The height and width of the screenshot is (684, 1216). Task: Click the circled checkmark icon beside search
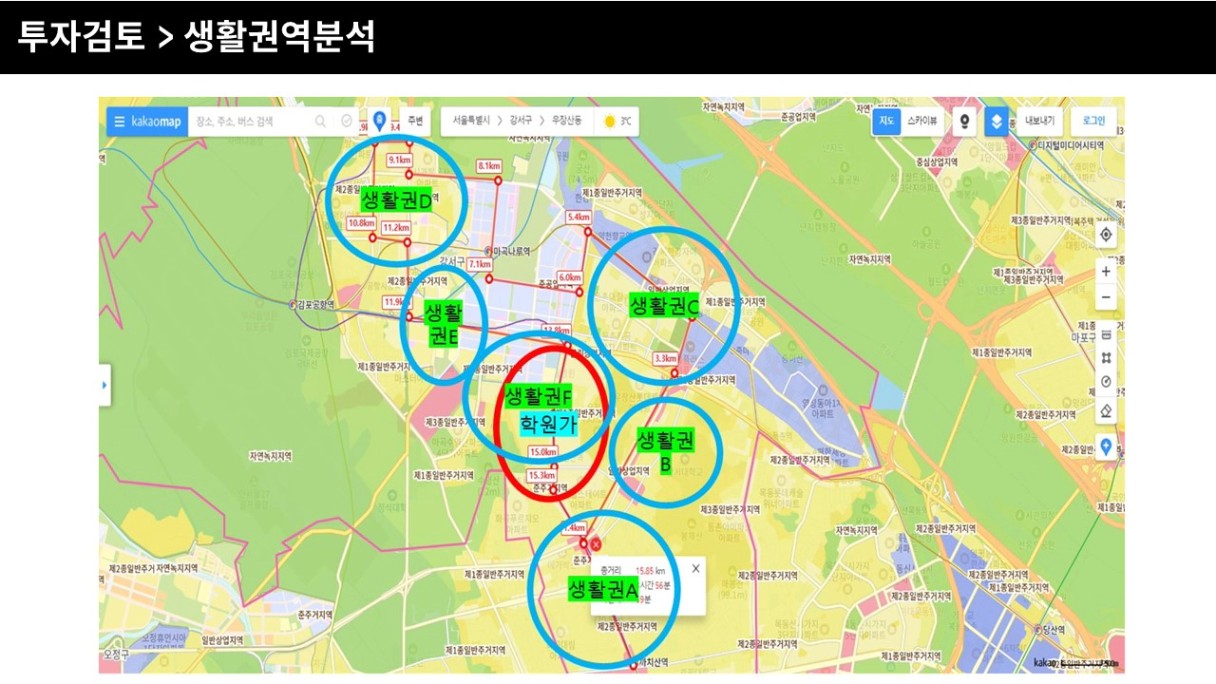pyautogui.click(x=347, y=122)
